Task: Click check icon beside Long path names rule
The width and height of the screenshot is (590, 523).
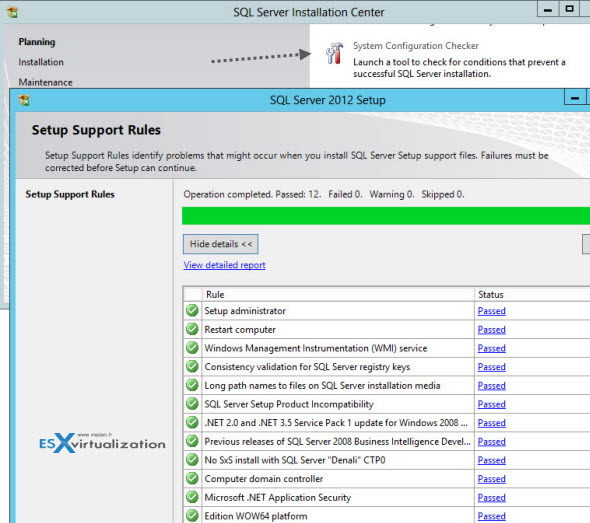Action: (192, 385)
